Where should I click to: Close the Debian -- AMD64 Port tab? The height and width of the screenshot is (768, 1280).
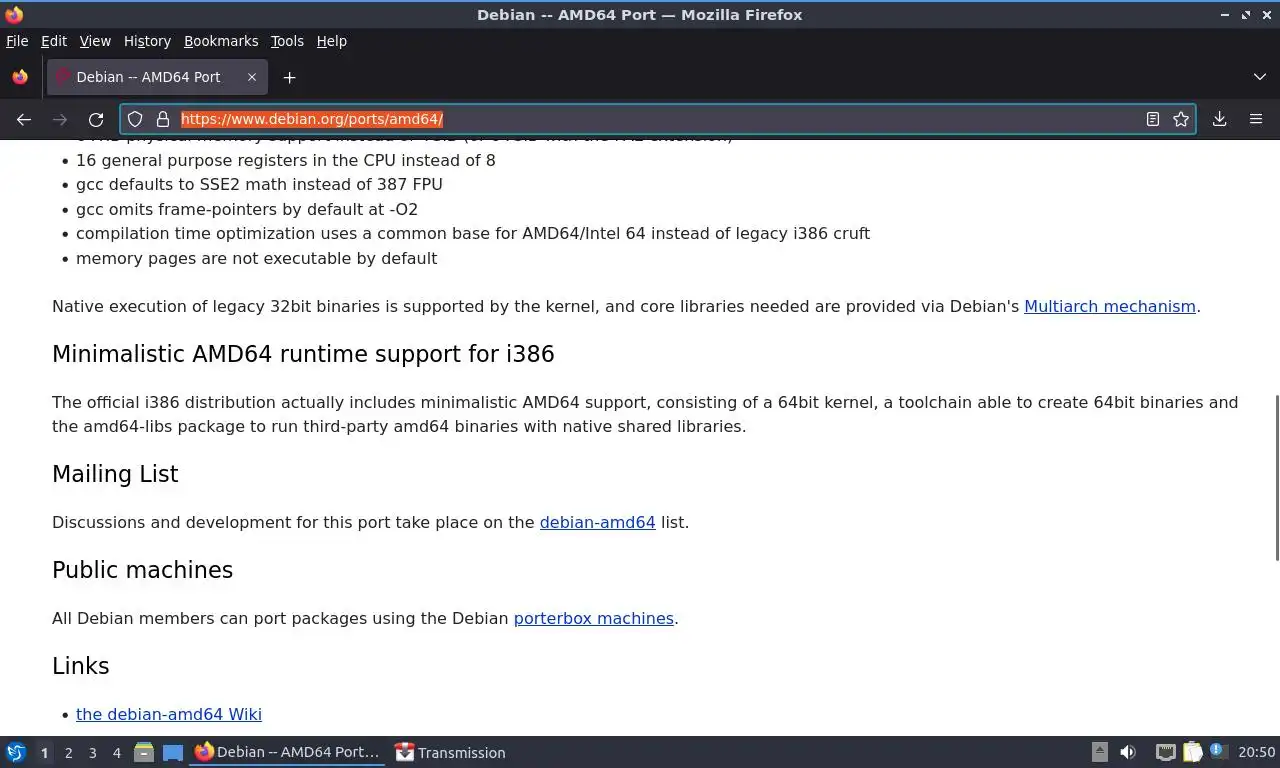click(x=252, y=77)
